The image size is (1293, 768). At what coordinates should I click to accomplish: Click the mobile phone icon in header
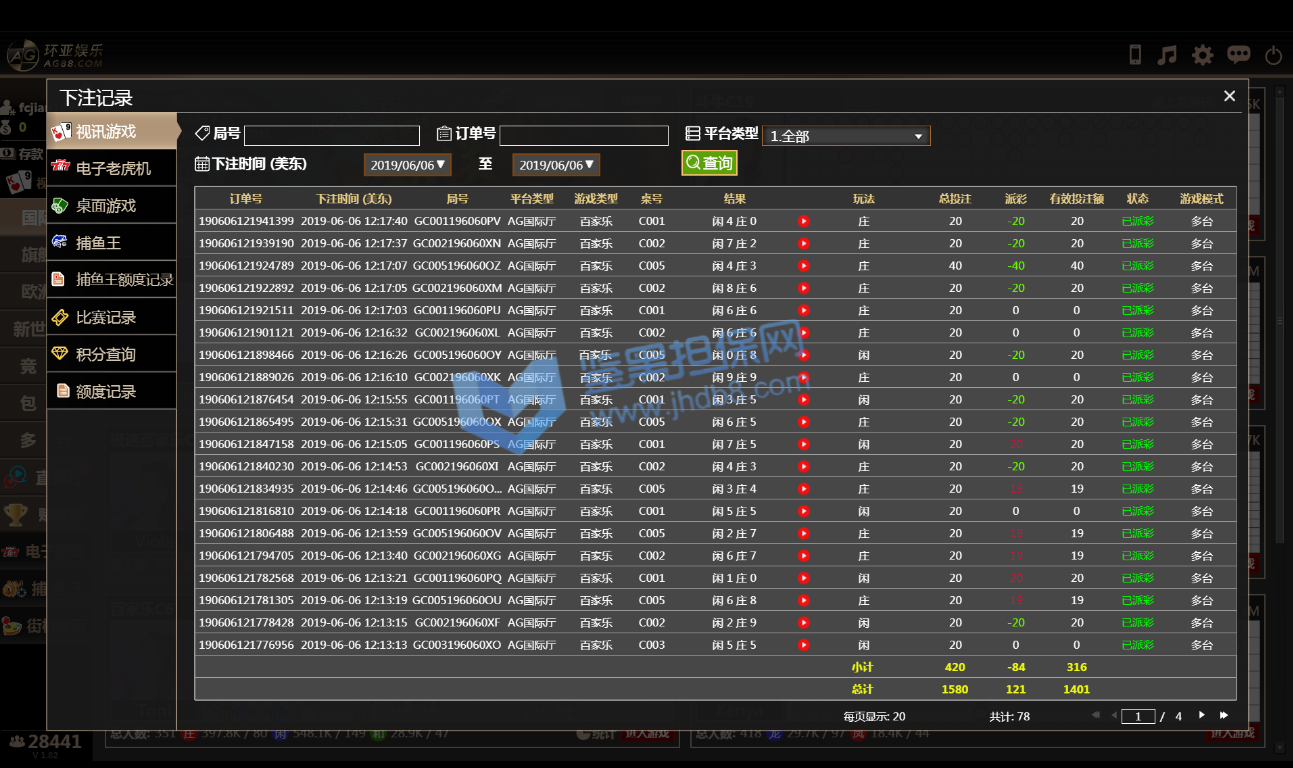coord(1135,55)
